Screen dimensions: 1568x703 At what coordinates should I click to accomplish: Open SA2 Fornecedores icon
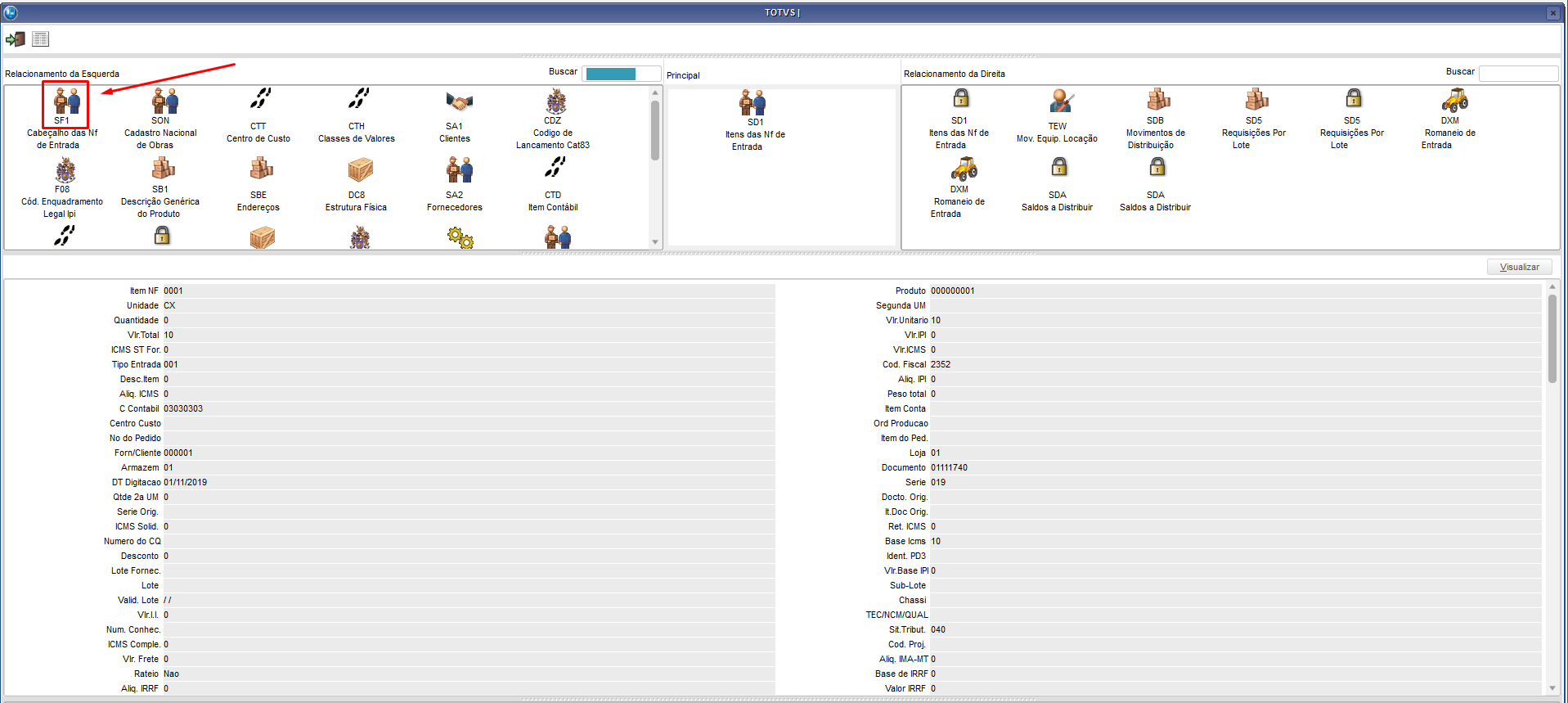coord(459,169)
